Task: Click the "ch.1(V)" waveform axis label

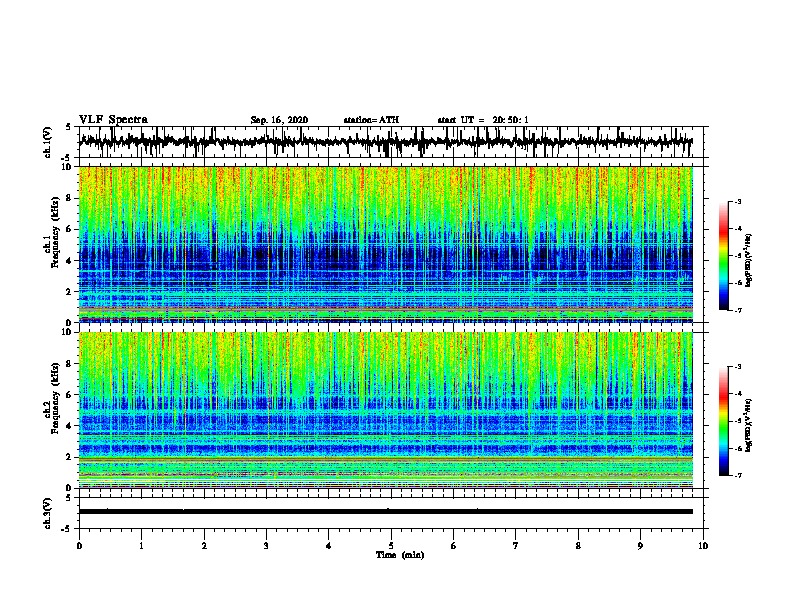Action: tap(48, 142)
